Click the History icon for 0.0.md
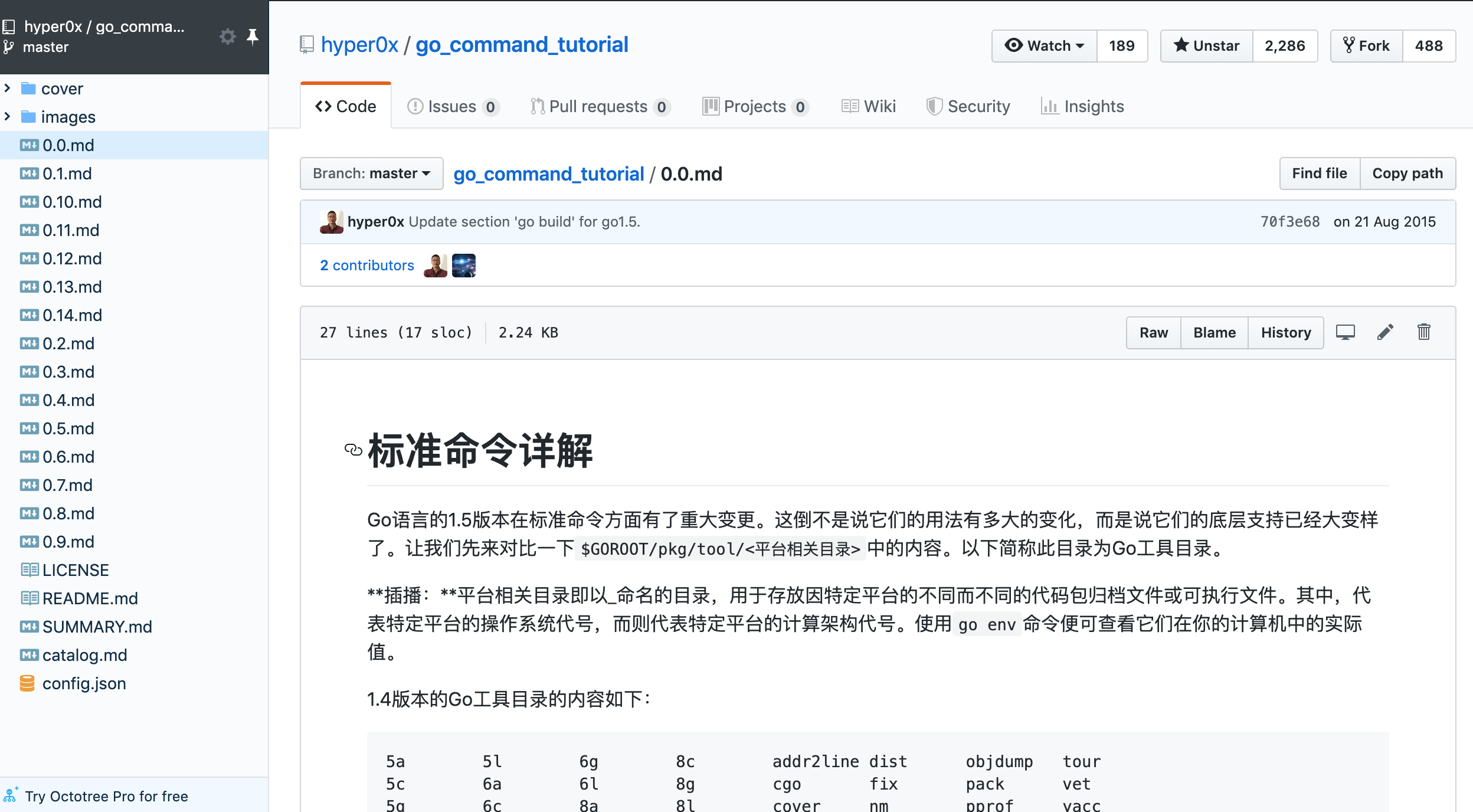Image resolution: width=1473 pixels, height=812 pixels. point(1286,333)
